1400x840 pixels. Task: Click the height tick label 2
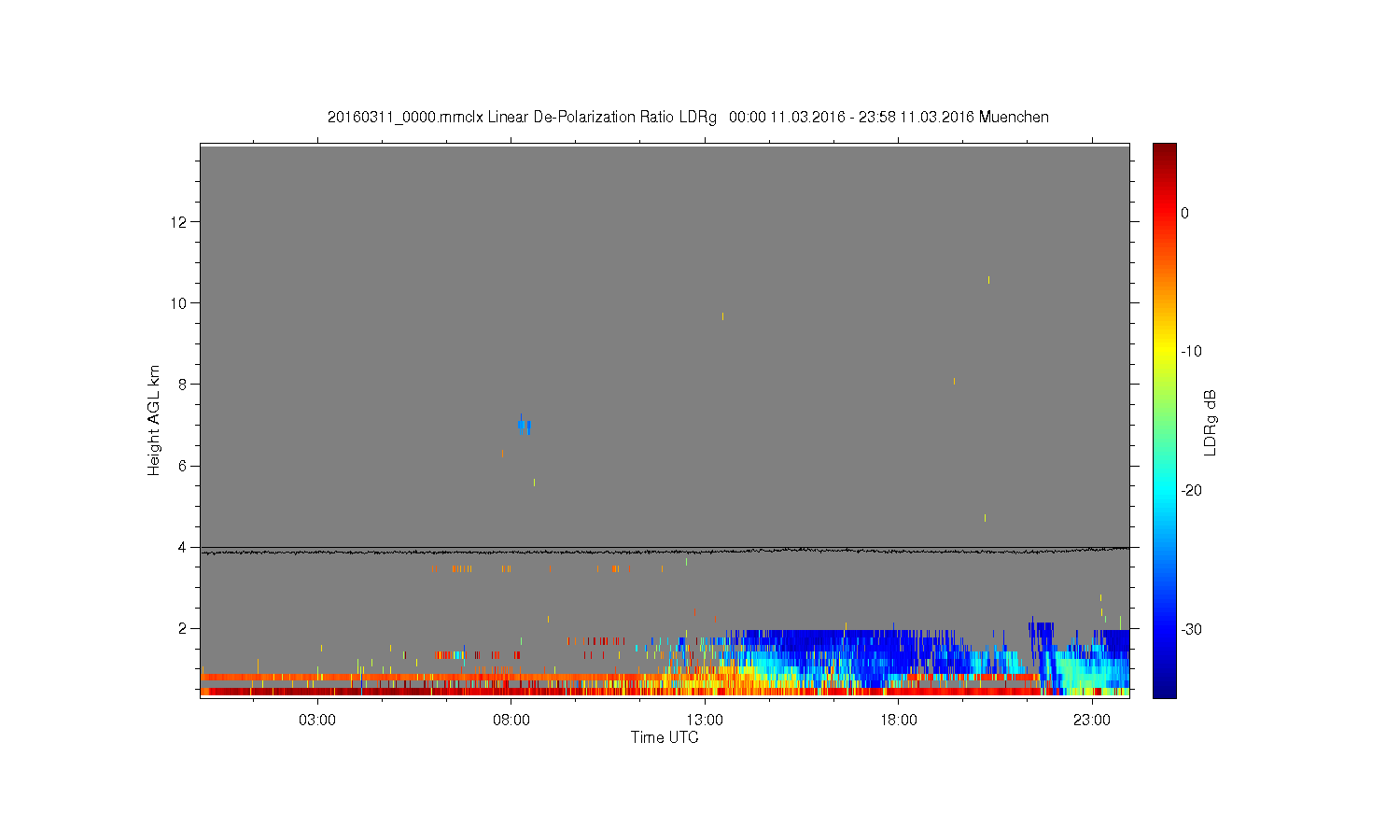184,628
